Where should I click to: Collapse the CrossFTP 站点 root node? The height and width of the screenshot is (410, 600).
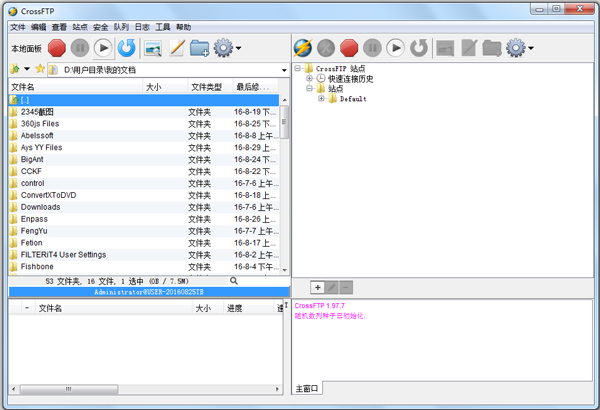click(x=297, y=69)
